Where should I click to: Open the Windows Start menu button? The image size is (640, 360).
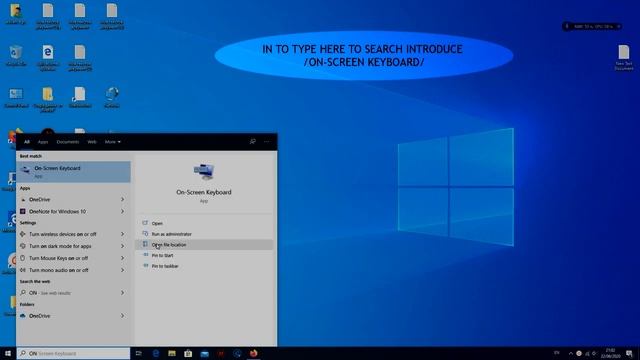(8, 353)
